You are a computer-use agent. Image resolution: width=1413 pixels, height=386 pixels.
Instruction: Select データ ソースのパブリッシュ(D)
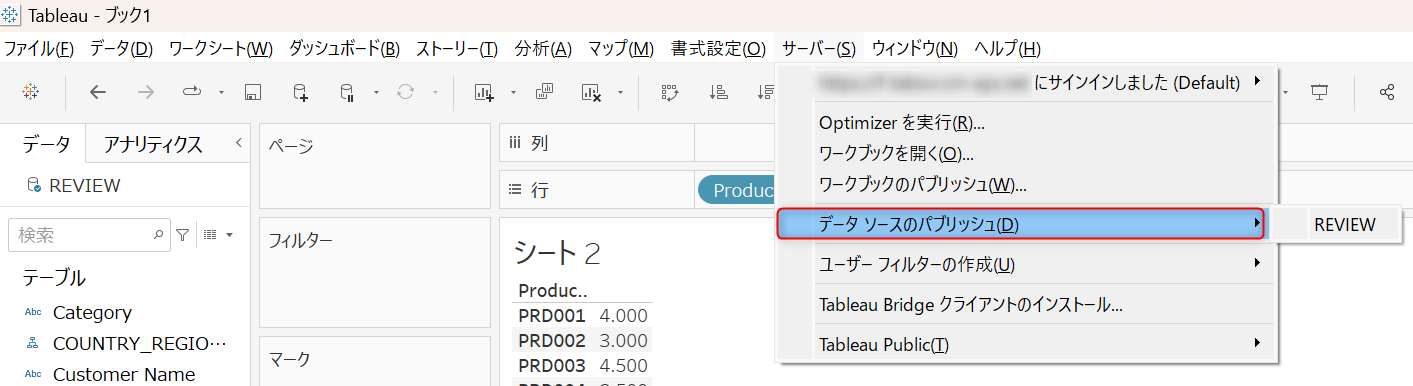point(1021,224)
